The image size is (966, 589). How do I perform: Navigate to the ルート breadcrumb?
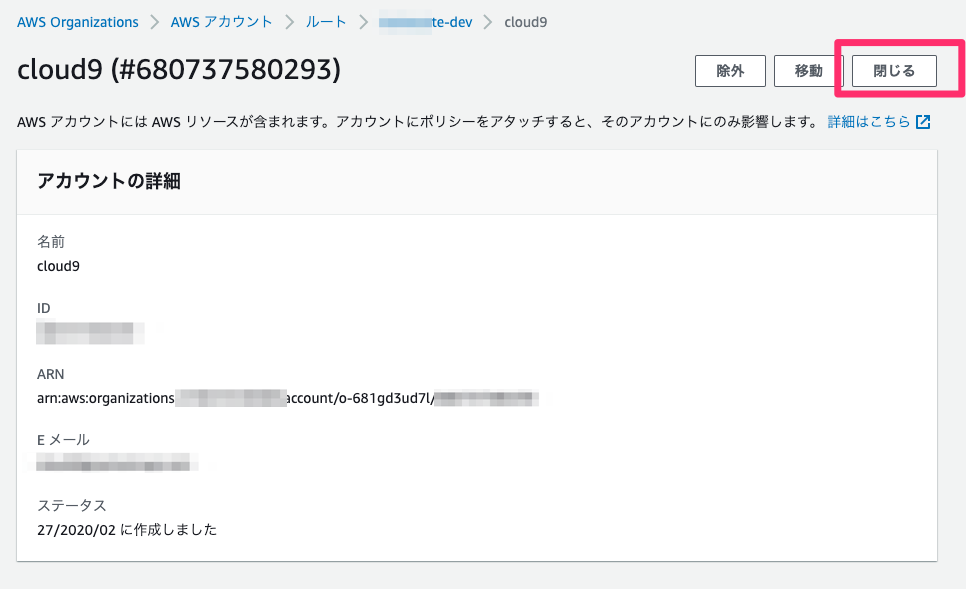pyautogui.click(x=326, y=22)
